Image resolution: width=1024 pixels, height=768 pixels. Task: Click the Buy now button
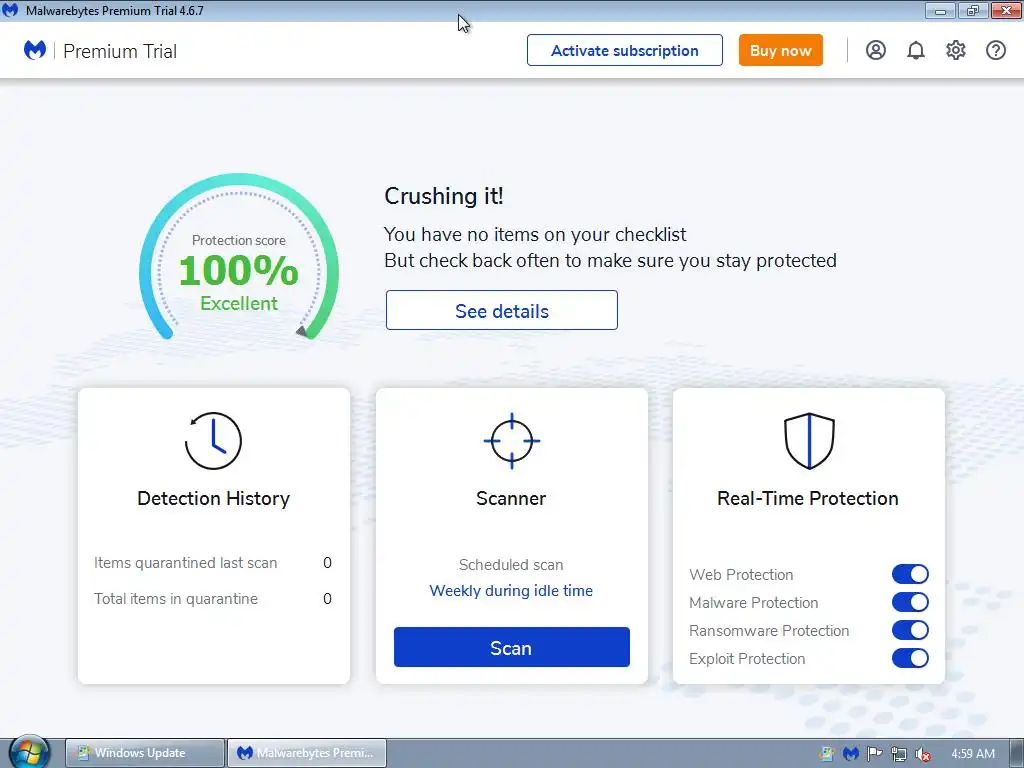click(x=780, y=50)
